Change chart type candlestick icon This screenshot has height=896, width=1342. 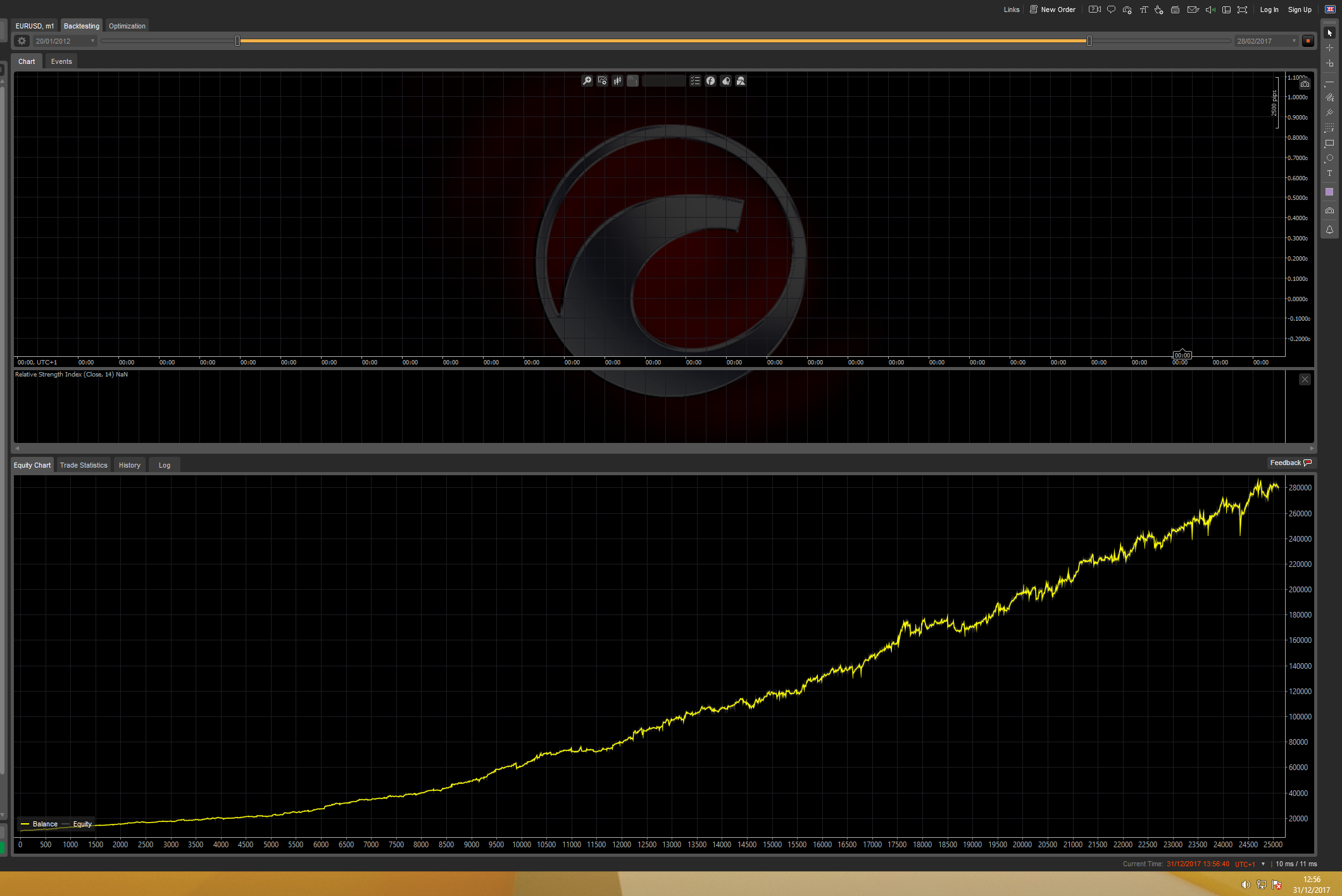click(617, 81)
